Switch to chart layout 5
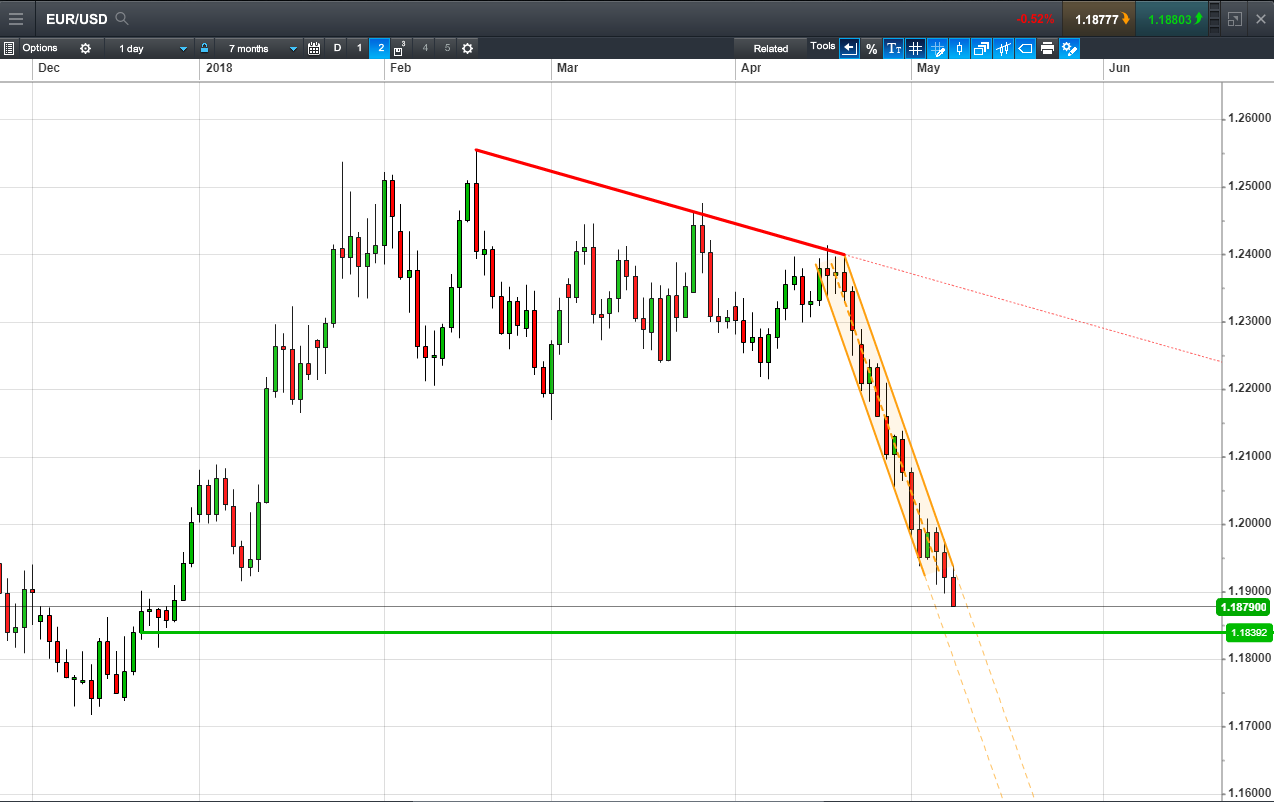 [447, 48]
